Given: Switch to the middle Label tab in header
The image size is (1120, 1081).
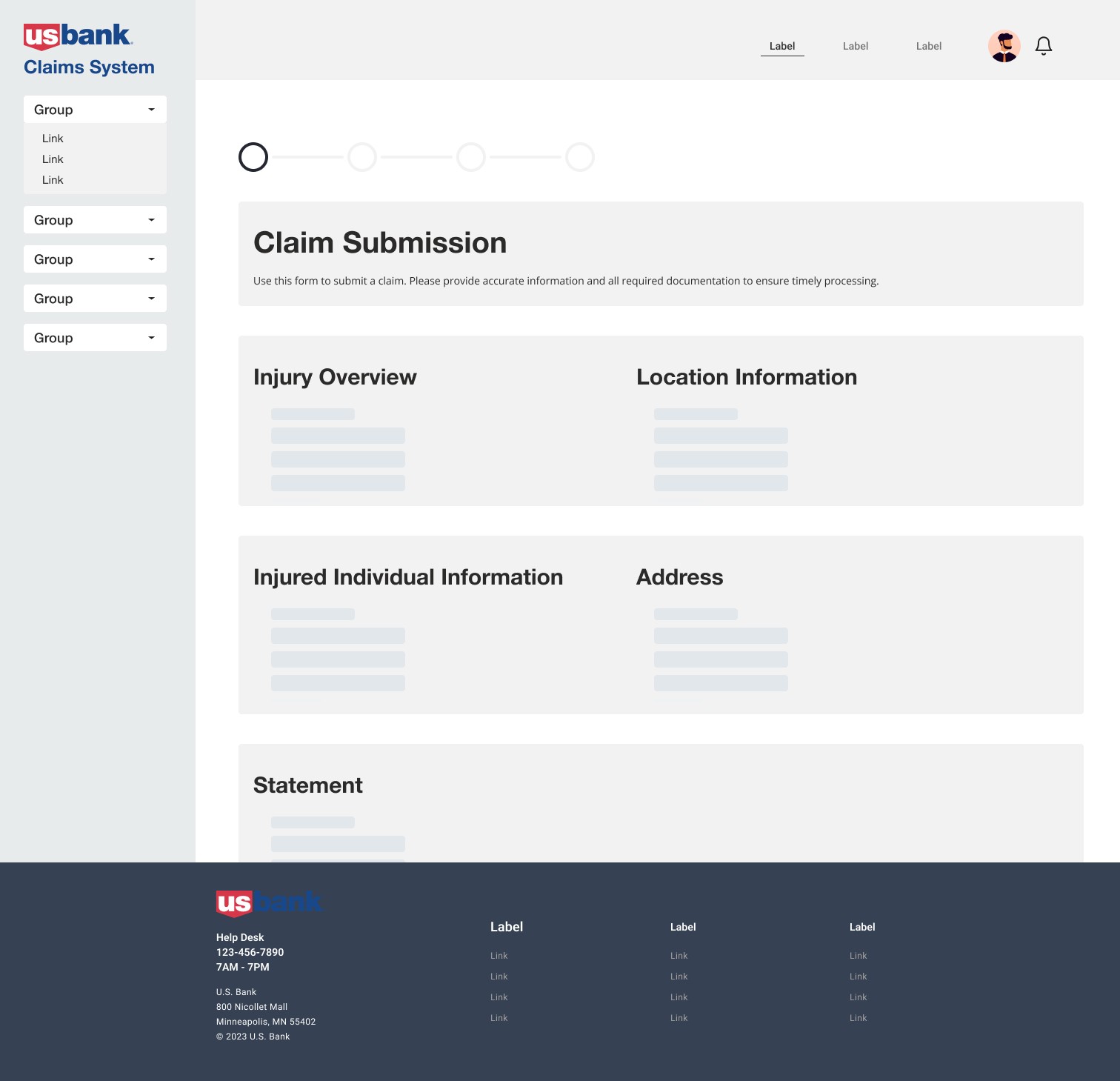Looking at the screenshot, I should (856, 46).
